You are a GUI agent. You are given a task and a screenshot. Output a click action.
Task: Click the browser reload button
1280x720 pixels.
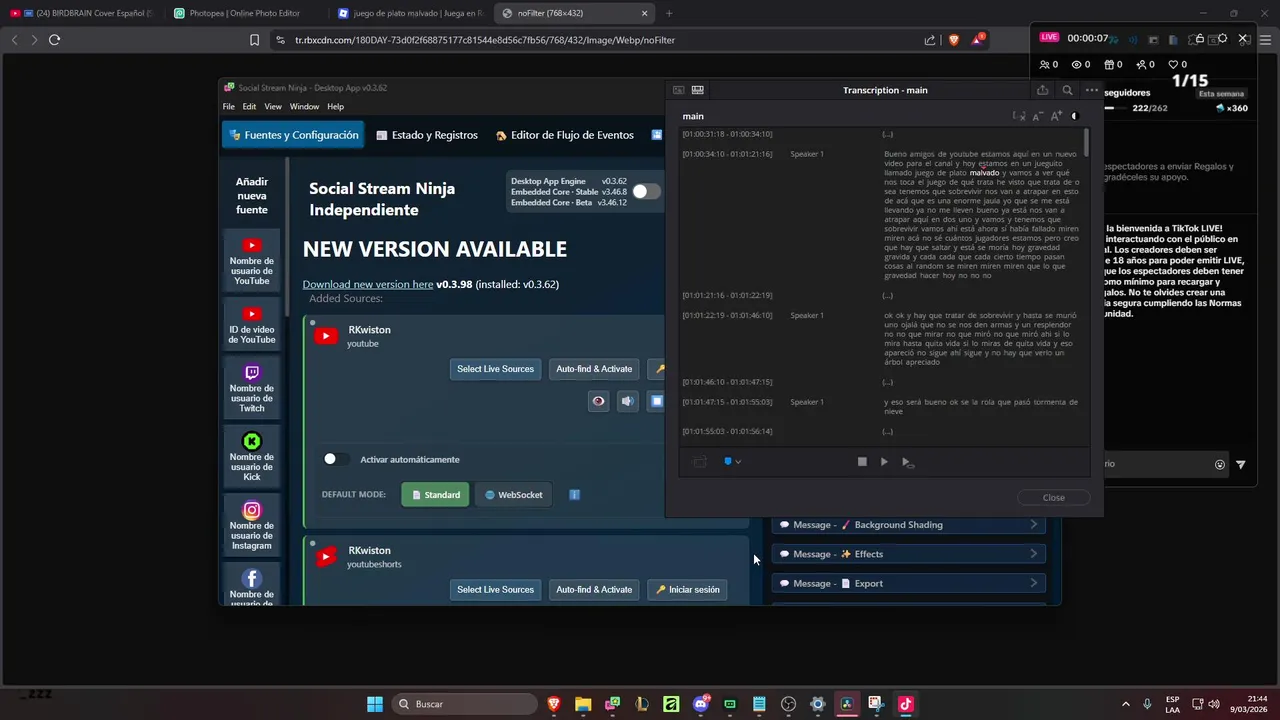(x=55, y=40)
